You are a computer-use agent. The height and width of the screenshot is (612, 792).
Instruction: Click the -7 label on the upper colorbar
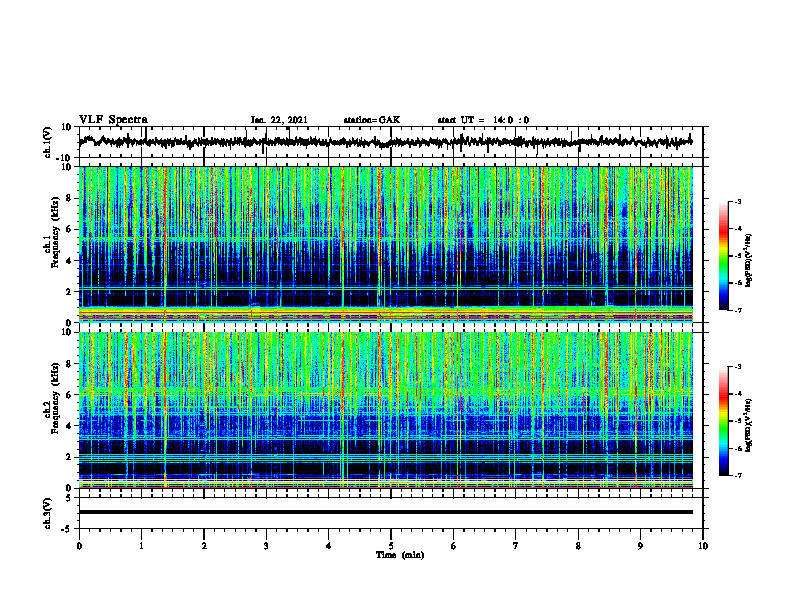click(738, 310)
